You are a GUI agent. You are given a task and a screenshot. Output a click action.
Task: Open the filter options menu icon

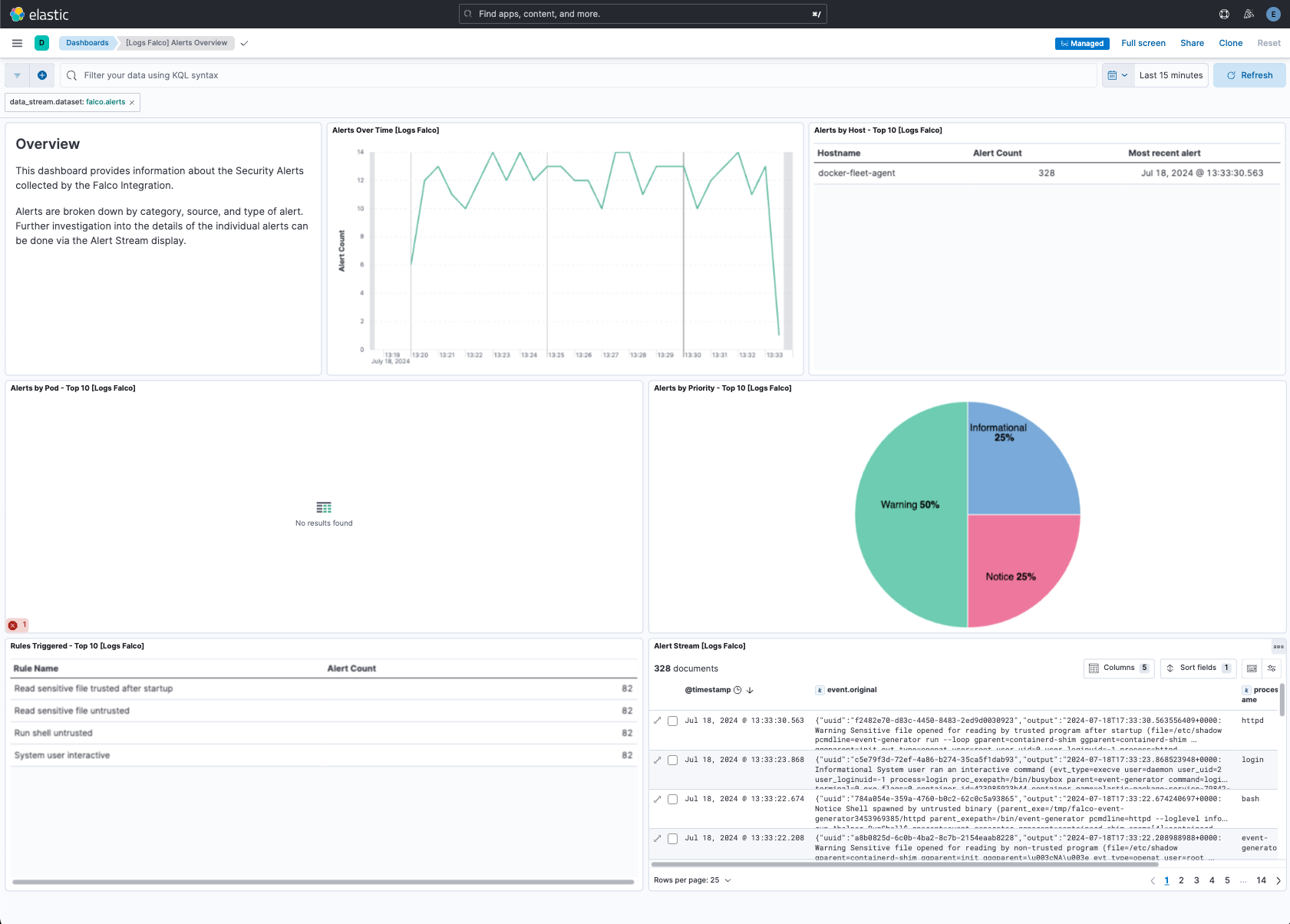pos(18,75)
